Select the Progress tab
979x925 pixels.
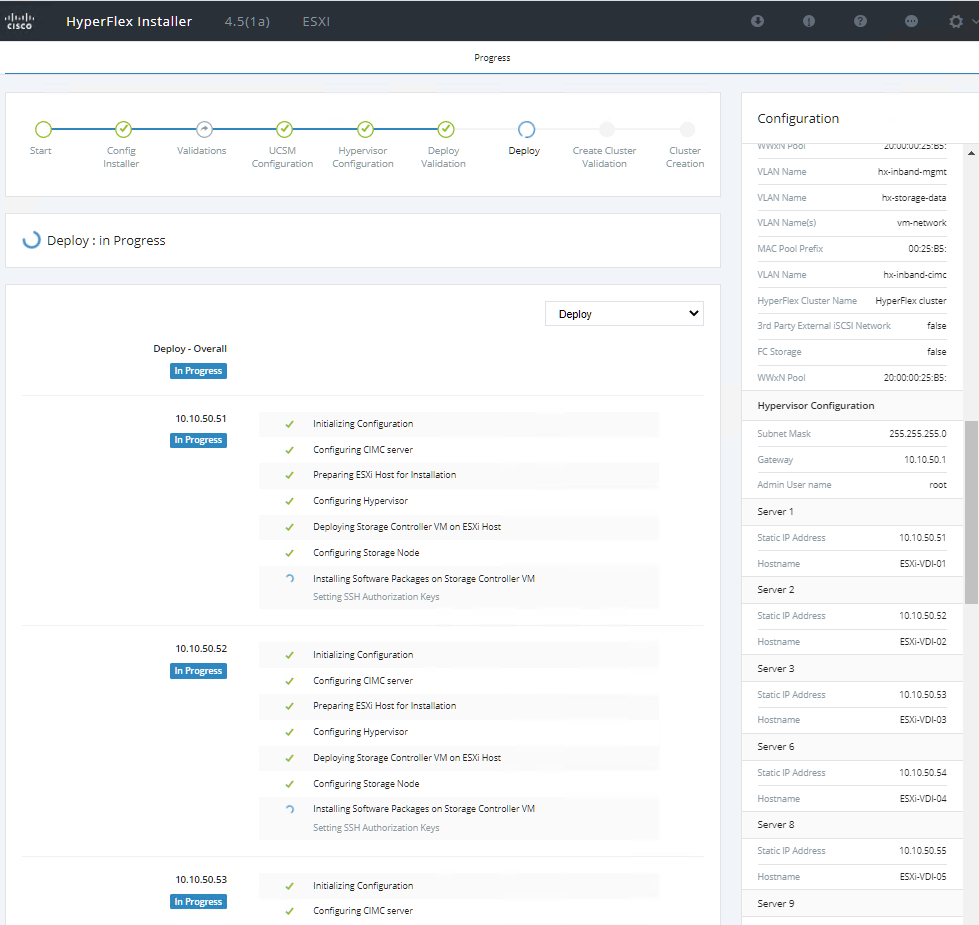[492, 57]
